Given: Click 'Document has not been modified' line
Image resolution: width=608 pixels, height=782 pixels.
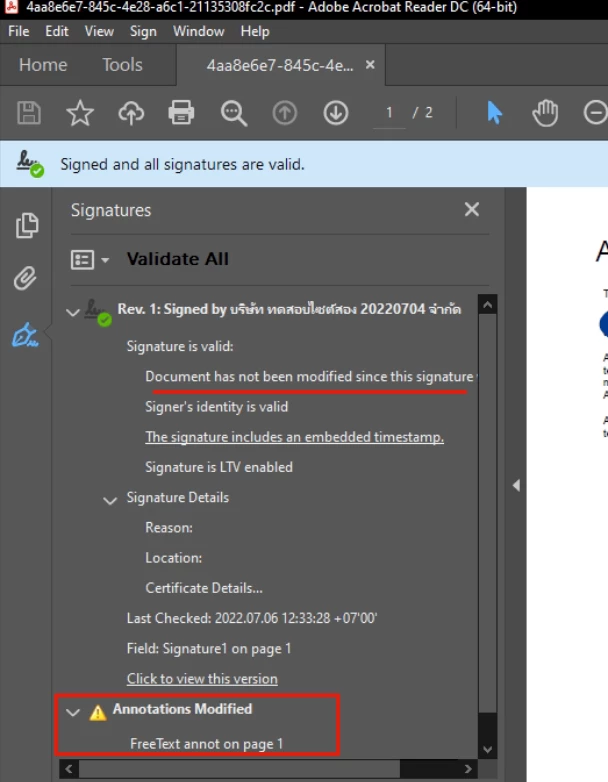Looking at the screenshot, I should click(x=311, y=377).
